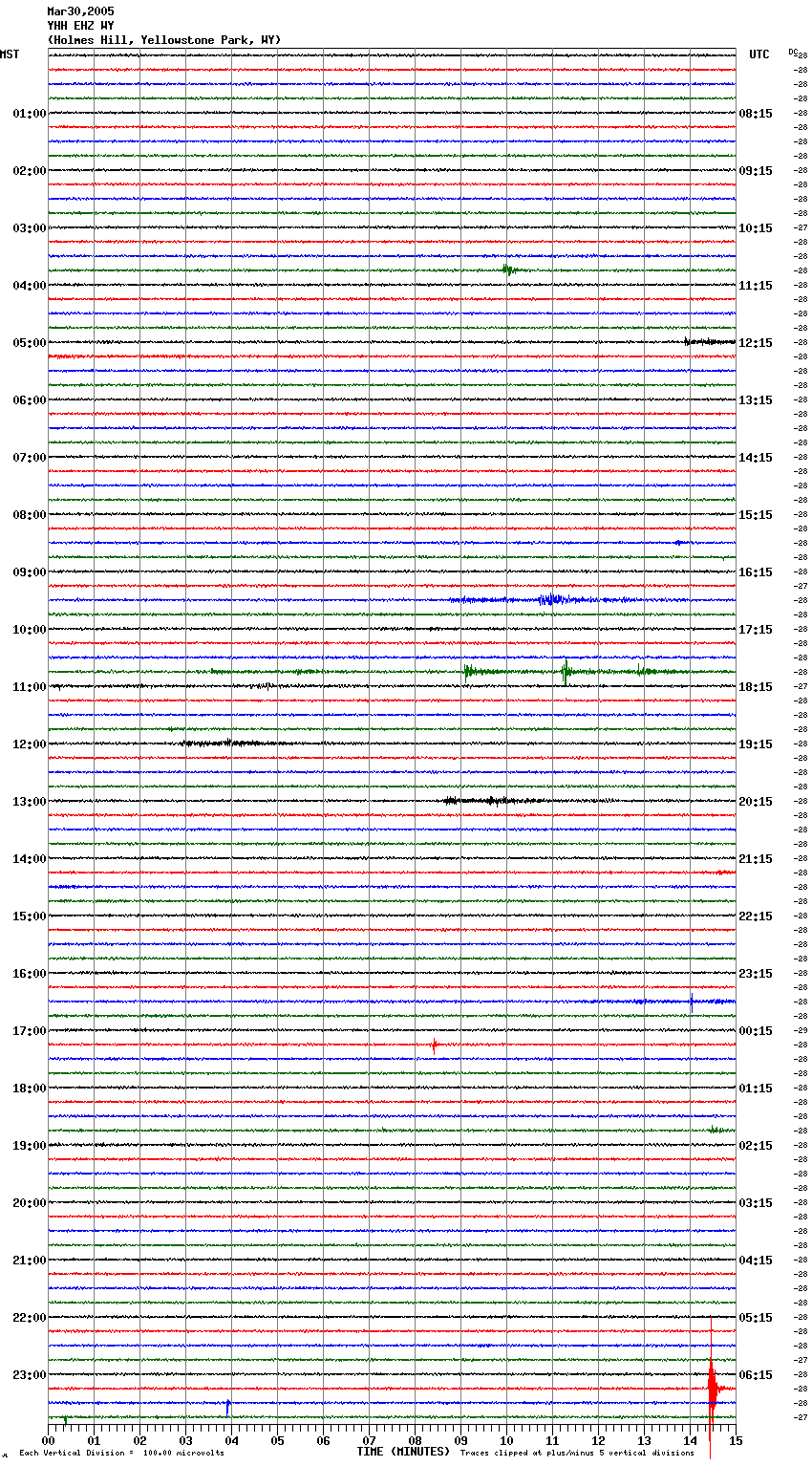The height and width of the screenshot is (1466, 812).
Task: Select the station code 'YHH EHZ WY'
Action: click(80, 26)
